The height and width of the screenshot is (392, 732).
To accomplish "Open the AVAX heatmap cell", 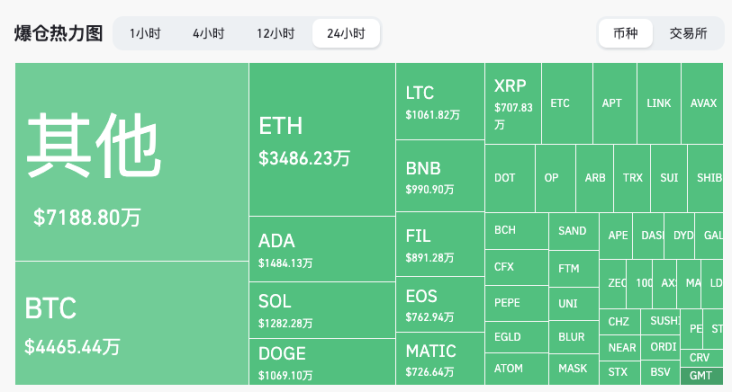I will point(703,104).
